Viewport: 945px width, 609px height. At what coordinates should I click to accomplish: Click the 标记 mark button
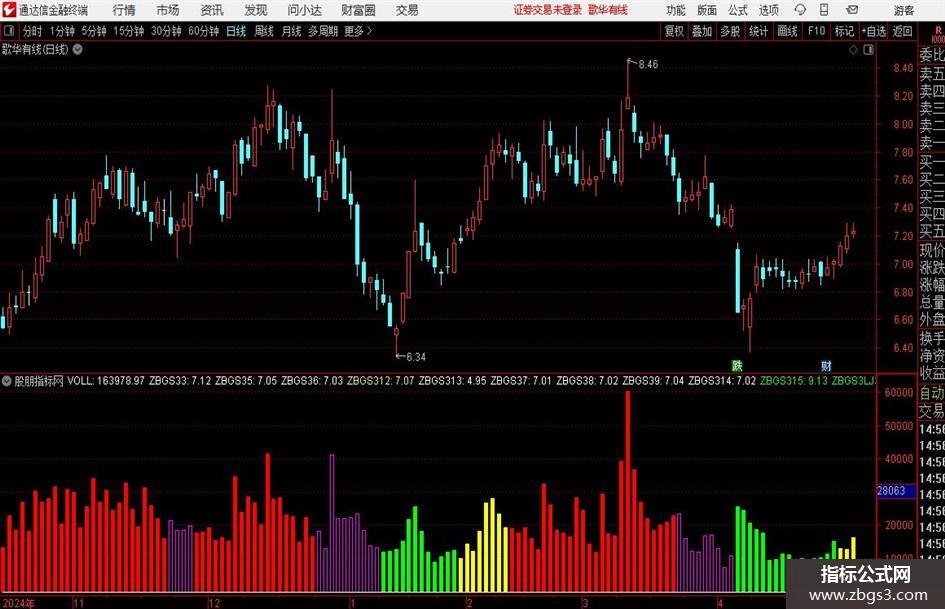(x=844, y=31)
